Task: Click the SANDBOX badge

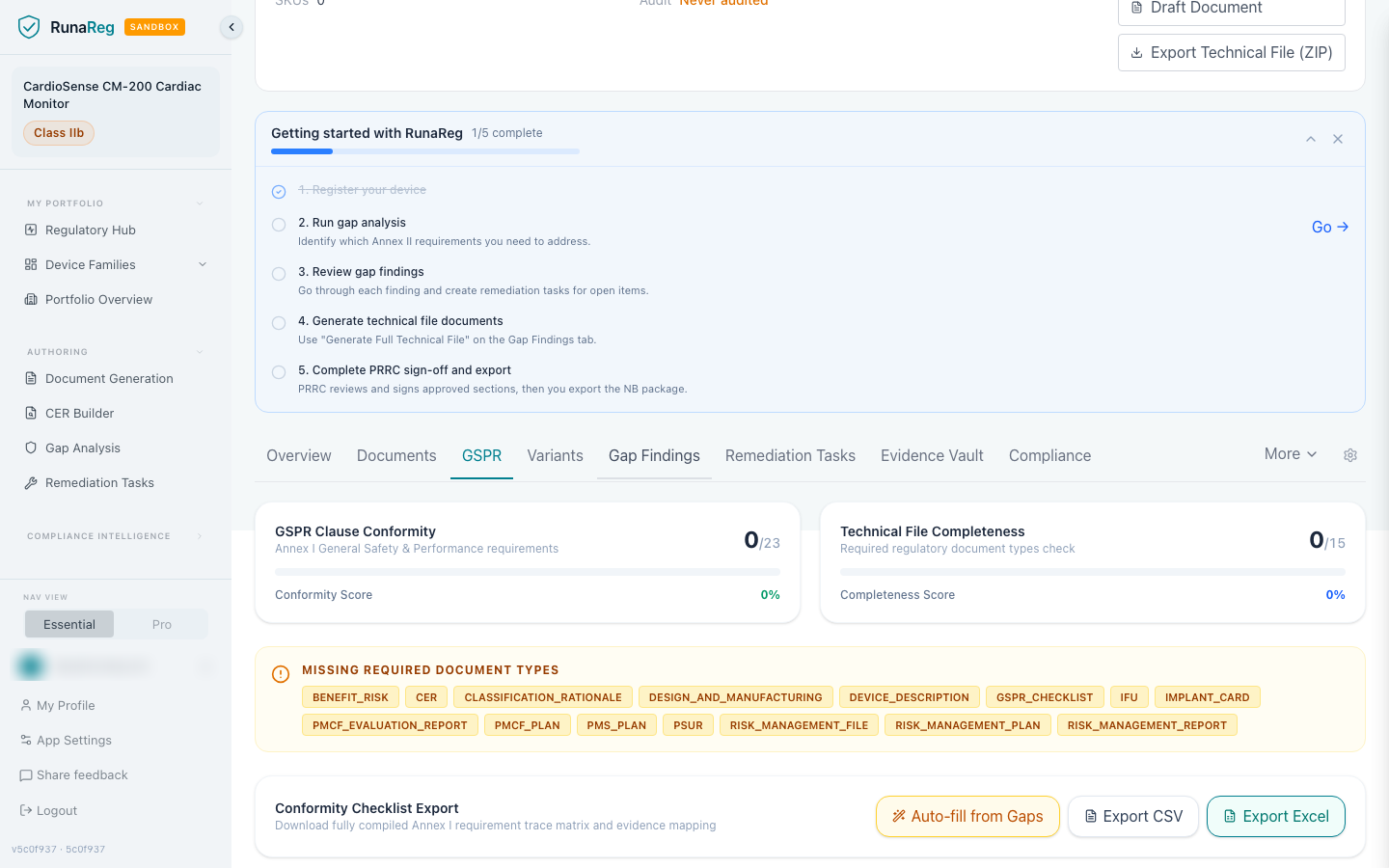Action: (154, 27)
